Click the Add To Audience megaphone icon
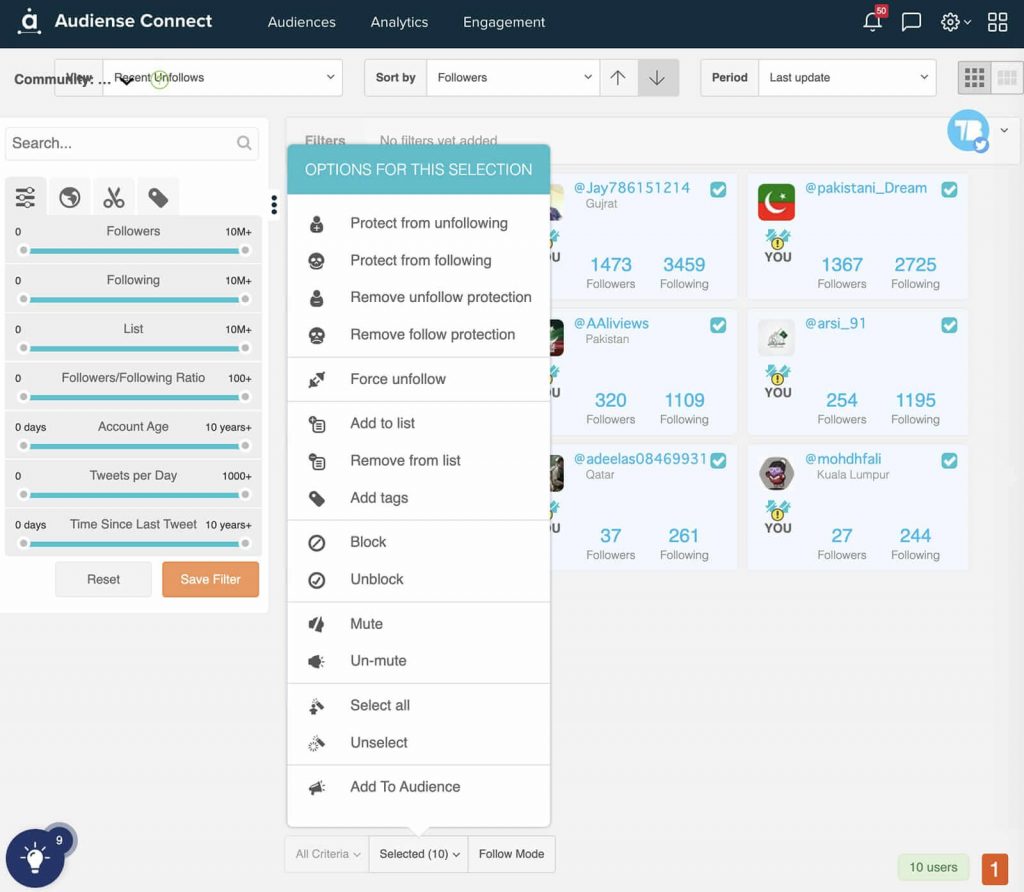The image size is (1024, 892). click(317, 788)
